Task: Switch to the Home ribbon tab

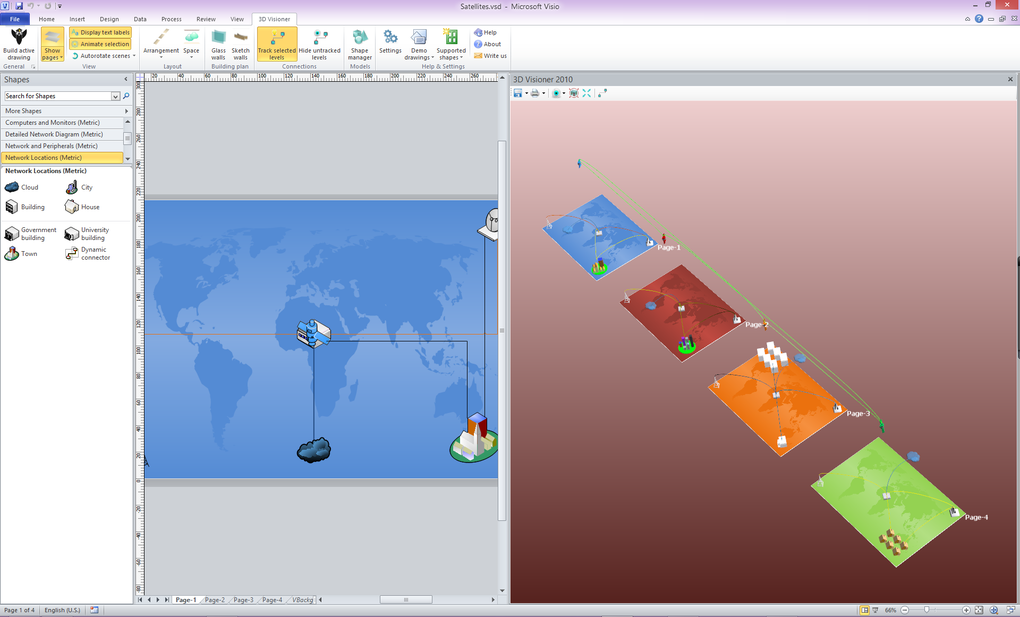Action: click(x=47, y=19)
